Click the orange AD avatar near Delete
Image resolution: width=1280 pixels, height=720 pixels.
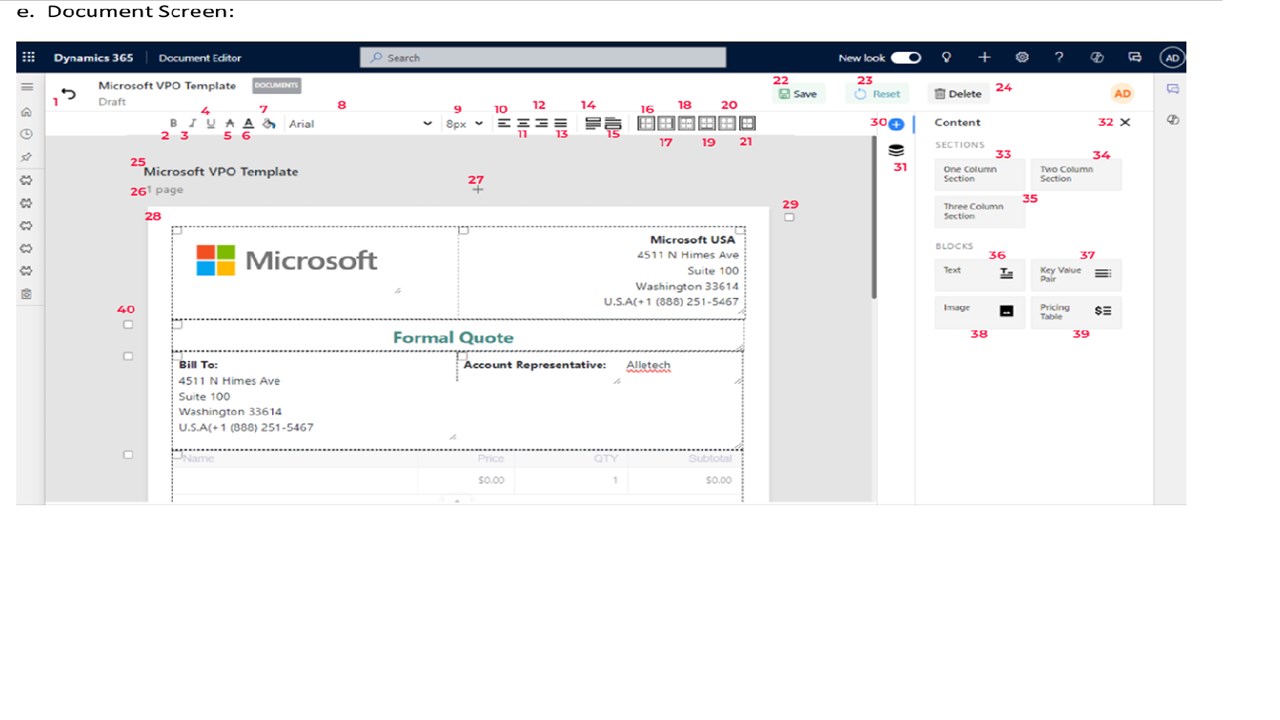(x=1123, y=93)
